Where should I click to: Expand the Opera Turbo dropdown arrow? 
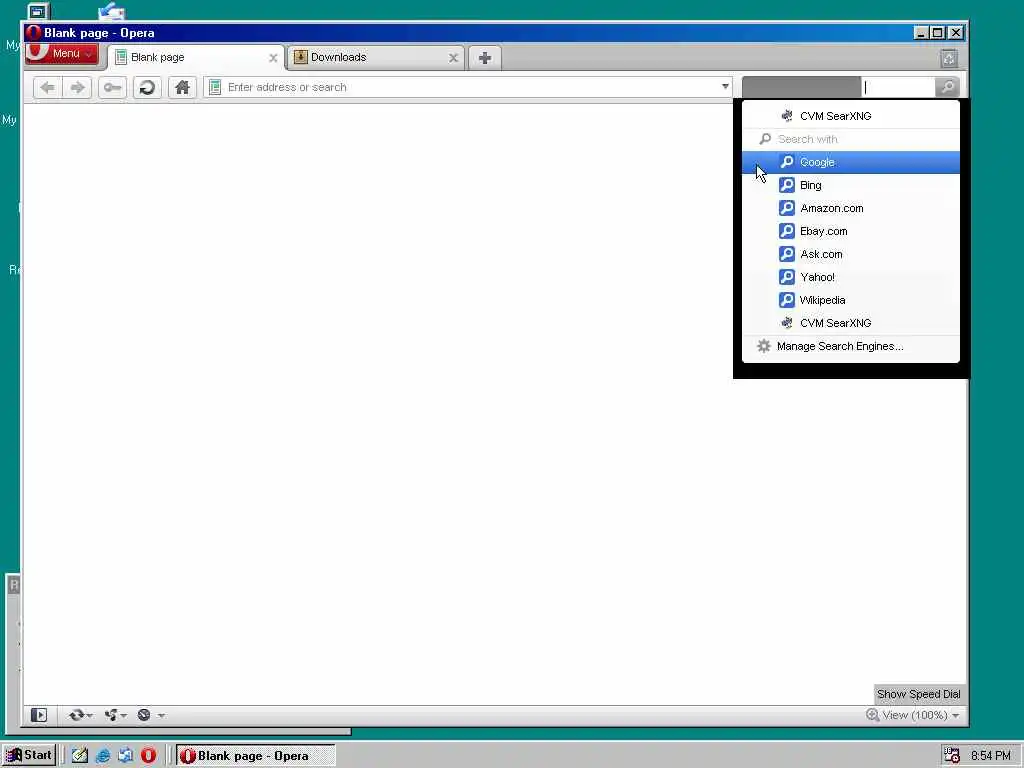(x=161, y=715)
